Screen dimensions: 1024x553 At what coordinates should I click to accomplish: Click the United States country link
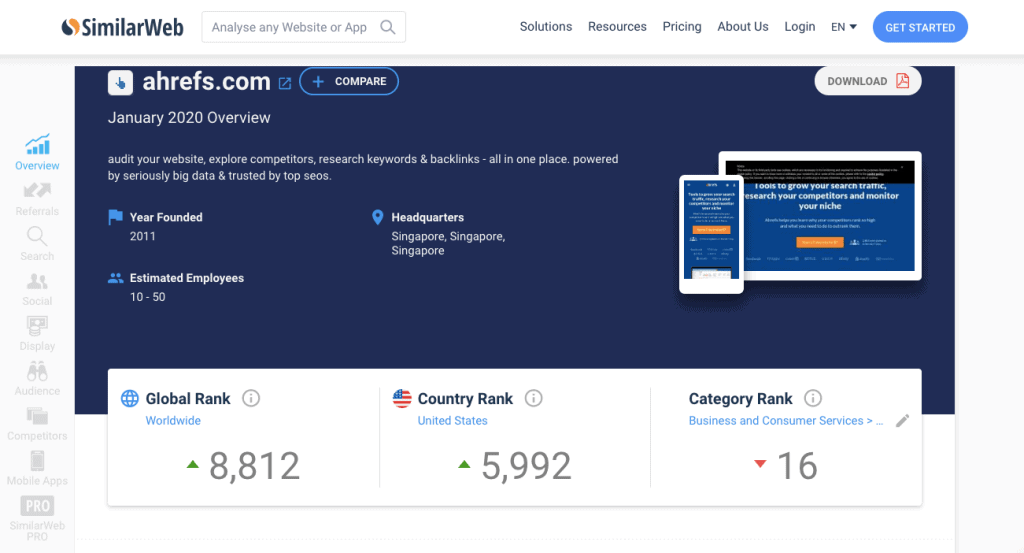pos(453,420)
